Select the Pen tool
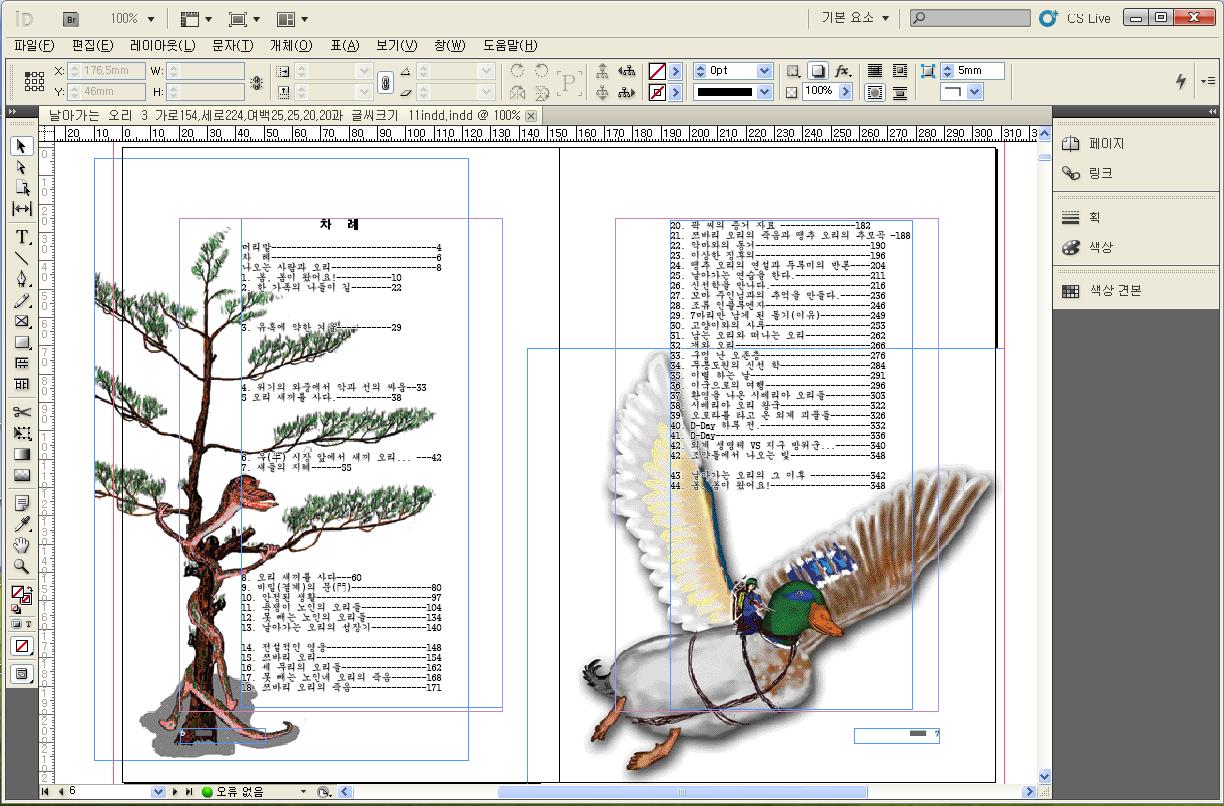Screen dimensions: 1224x806 (x=22, y=278)
